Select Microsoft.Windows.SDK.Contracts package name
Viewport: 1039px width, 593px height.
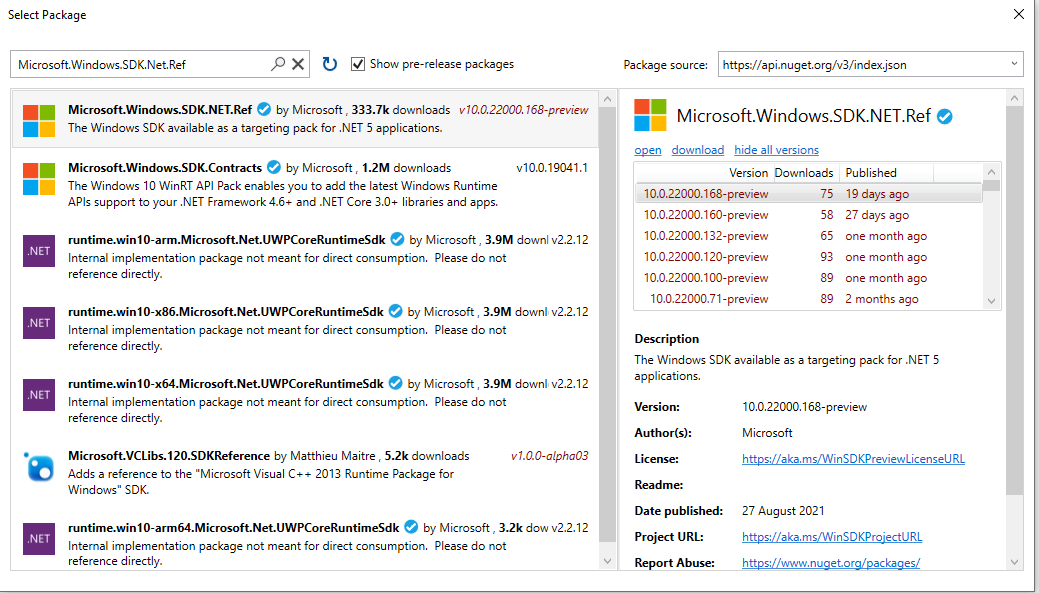tap(164, 168)
